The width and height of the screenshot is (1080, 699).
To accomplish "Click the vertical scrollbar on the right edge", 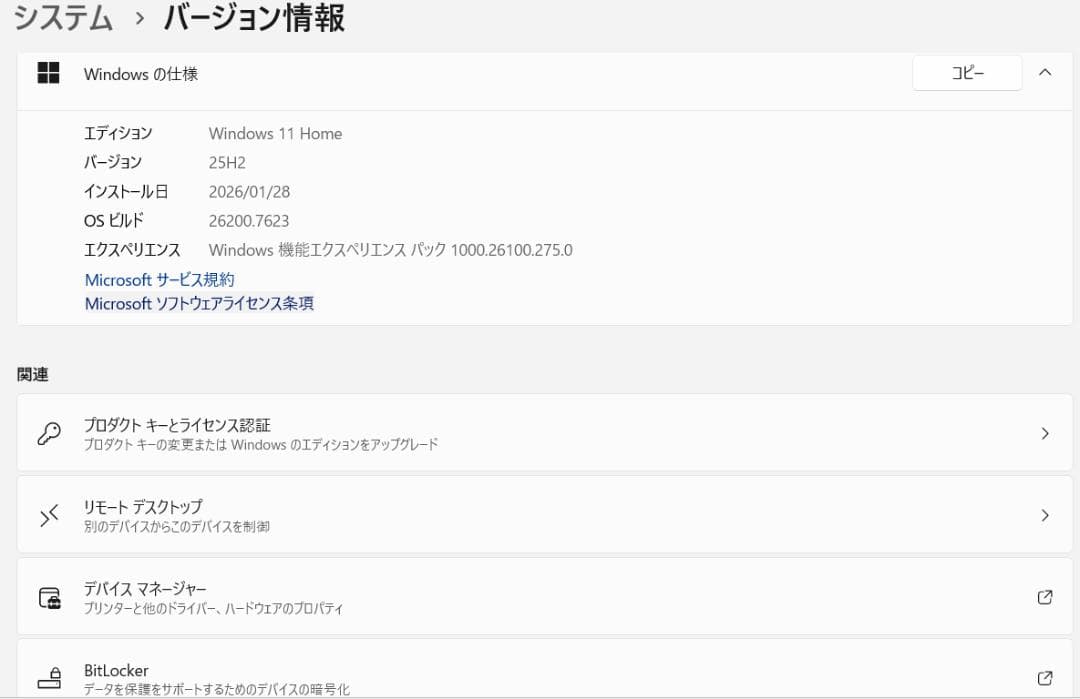I will click(x=1075, y=350).
